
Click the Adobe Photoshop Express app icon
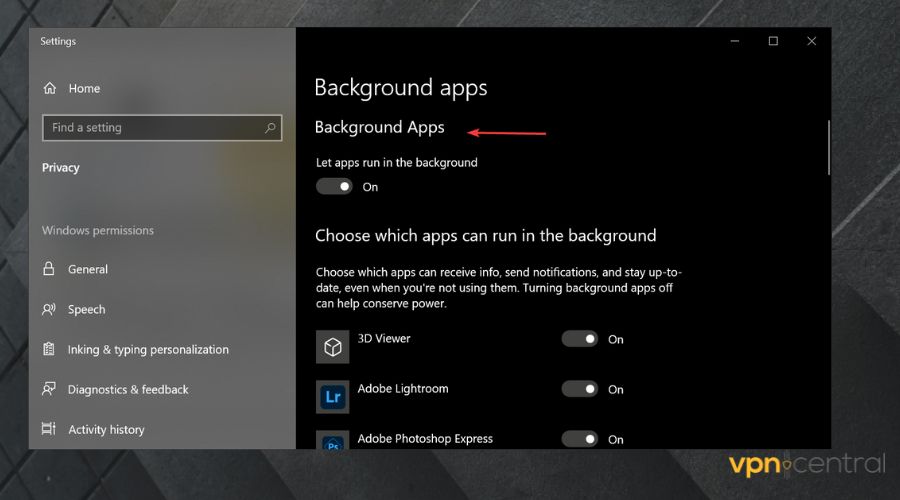[332, 440]
